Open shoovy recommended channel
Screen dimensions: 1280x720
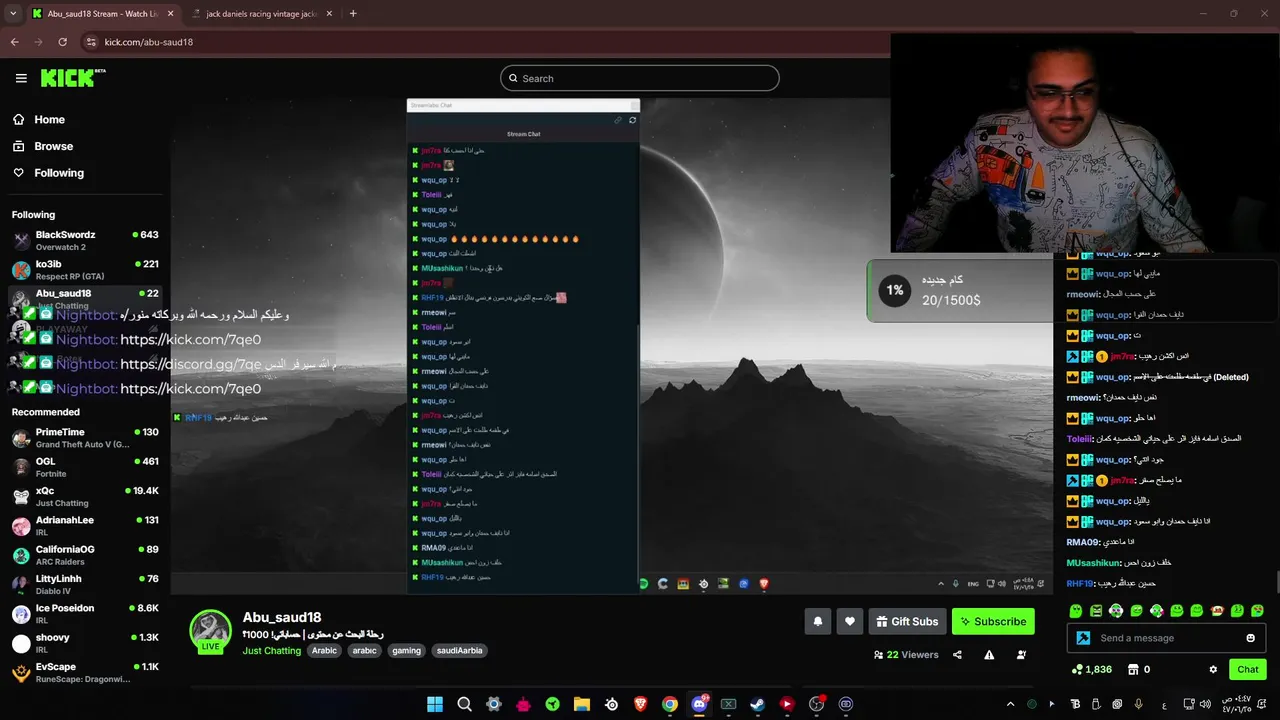pos(84,643)
